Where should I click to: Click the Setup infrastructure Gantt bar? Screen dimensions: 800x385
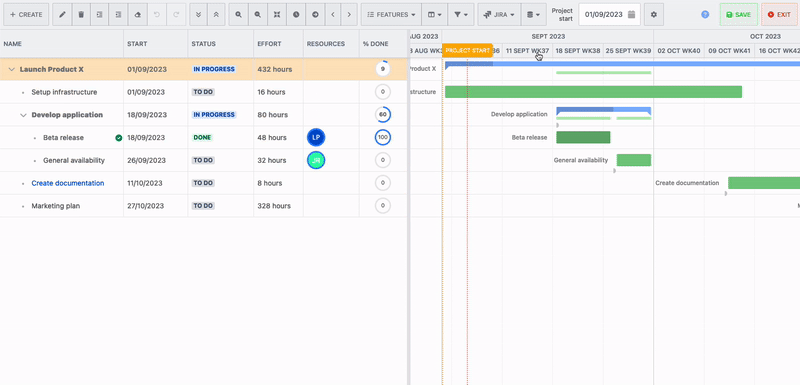(593, 92)
